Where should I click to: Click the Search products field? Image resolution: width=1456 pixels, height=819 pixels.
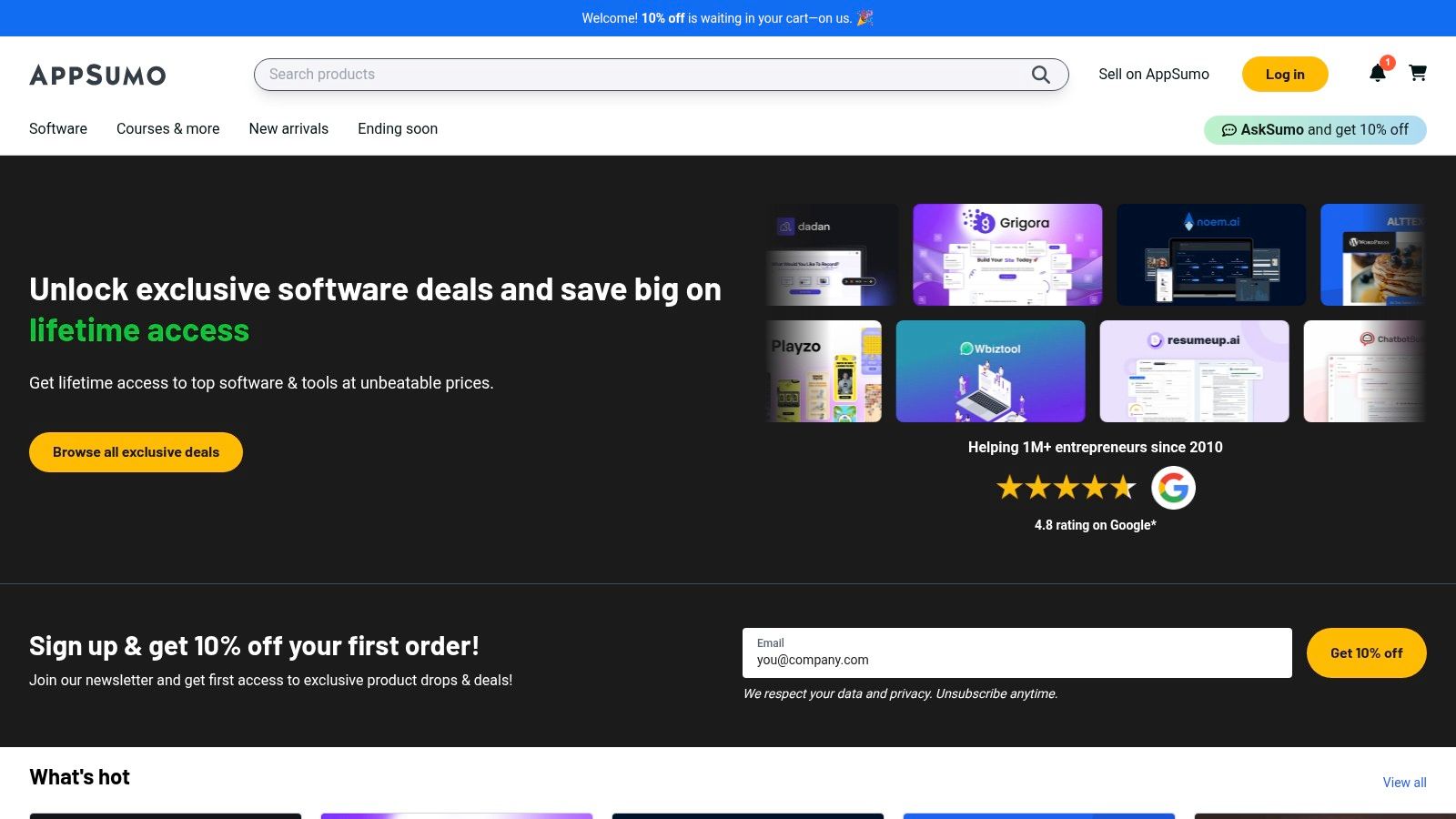661,75
